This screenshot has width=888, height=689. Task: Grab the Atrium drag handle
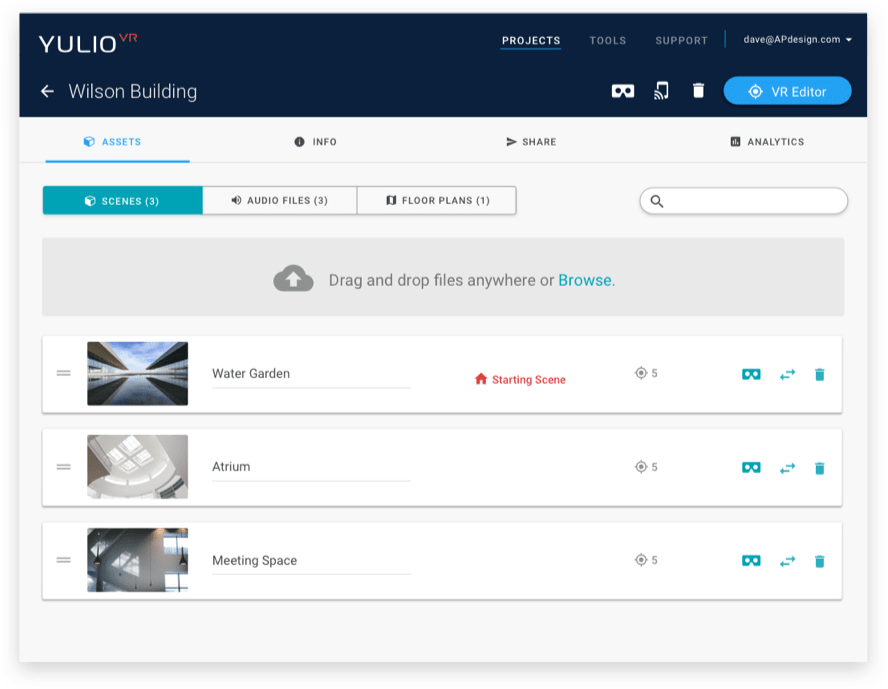pos(63,467)
